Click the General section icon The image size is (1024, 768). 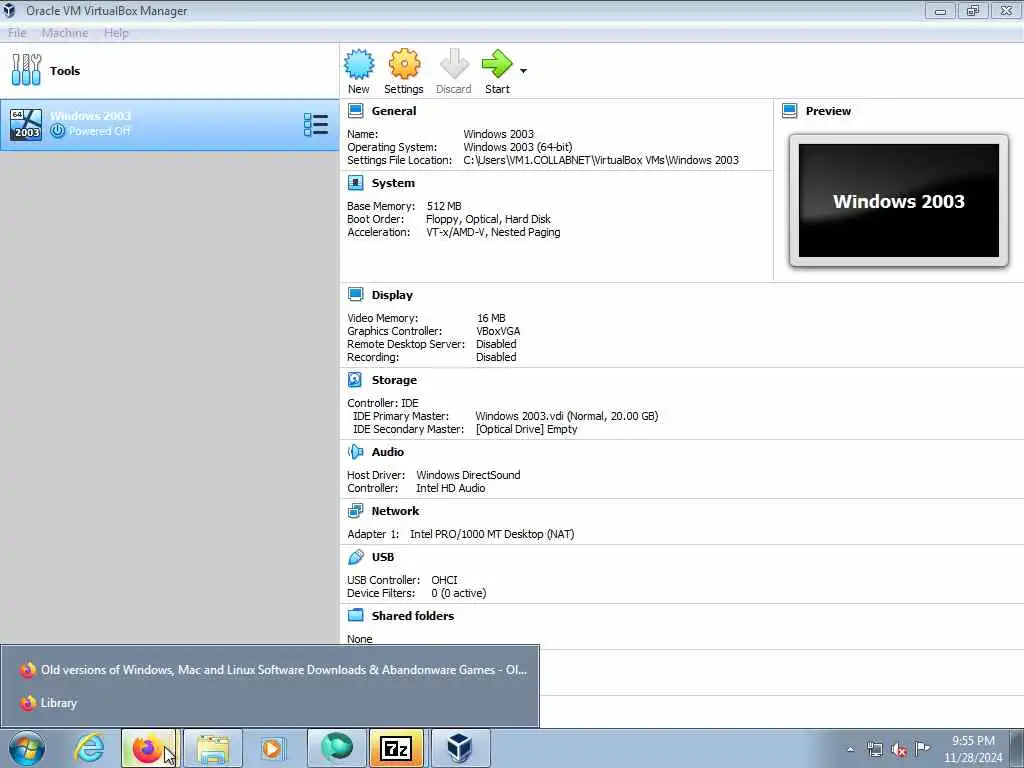click(355, 111)
